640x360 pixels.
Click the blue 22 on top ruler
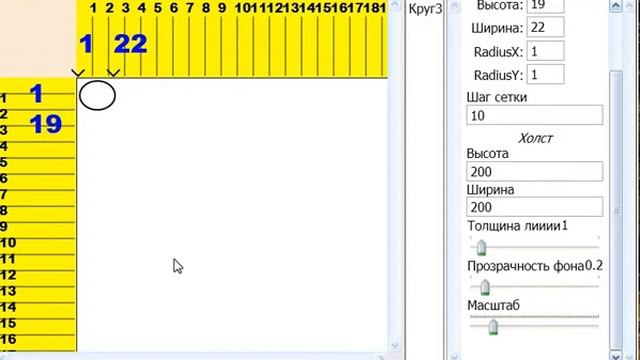point(131,44)
